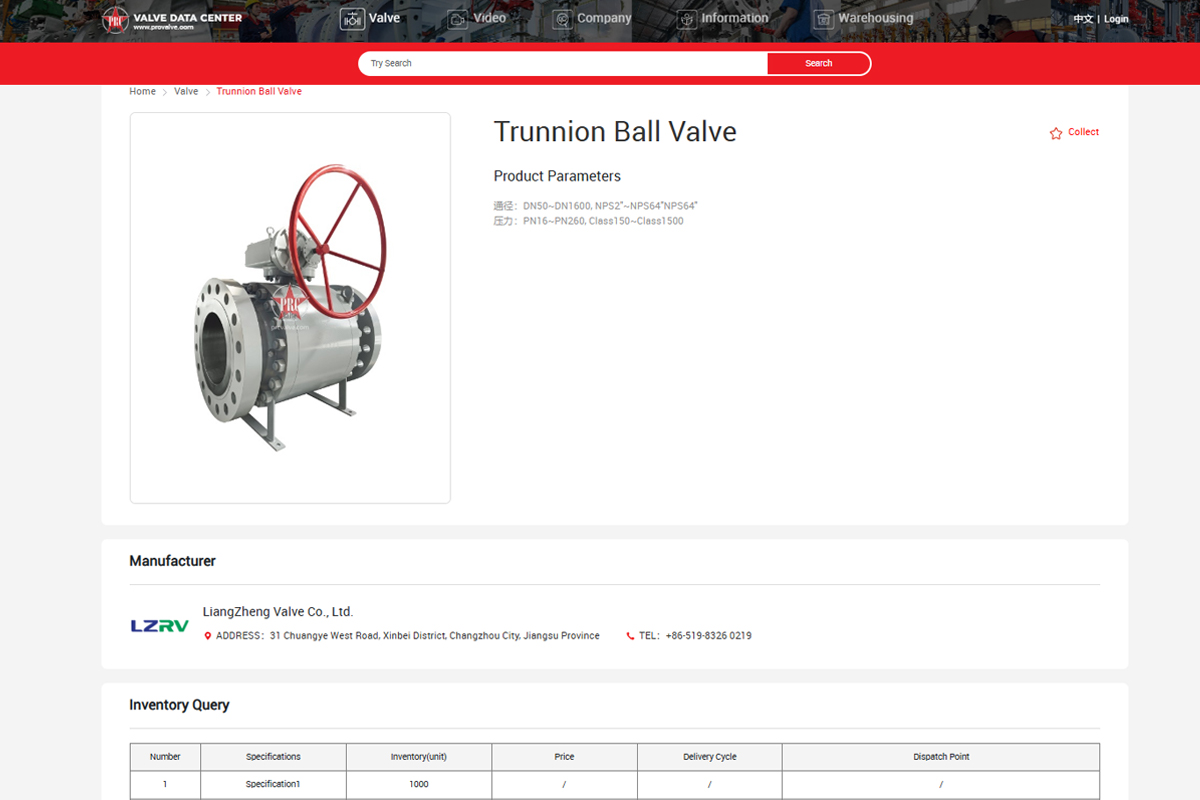Screen dimensions: 1200x800
Task: Switch language to 中文
Action: point(1082,19)
